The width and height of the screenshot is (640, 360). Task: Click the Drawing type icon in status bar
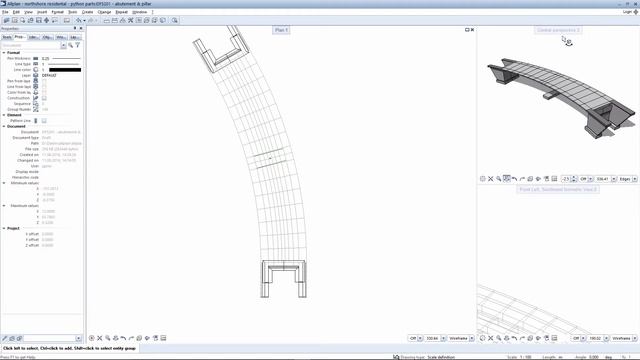point(396,357)
